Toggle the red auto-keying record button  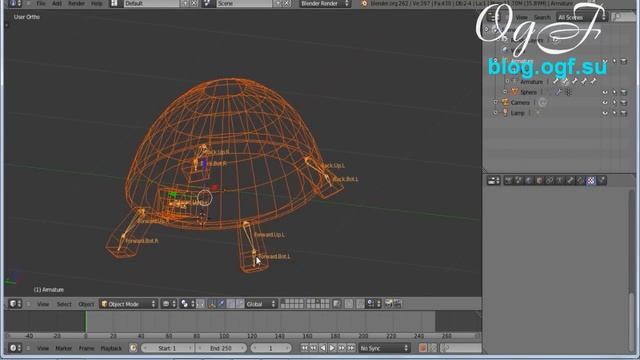coord(423,348)
